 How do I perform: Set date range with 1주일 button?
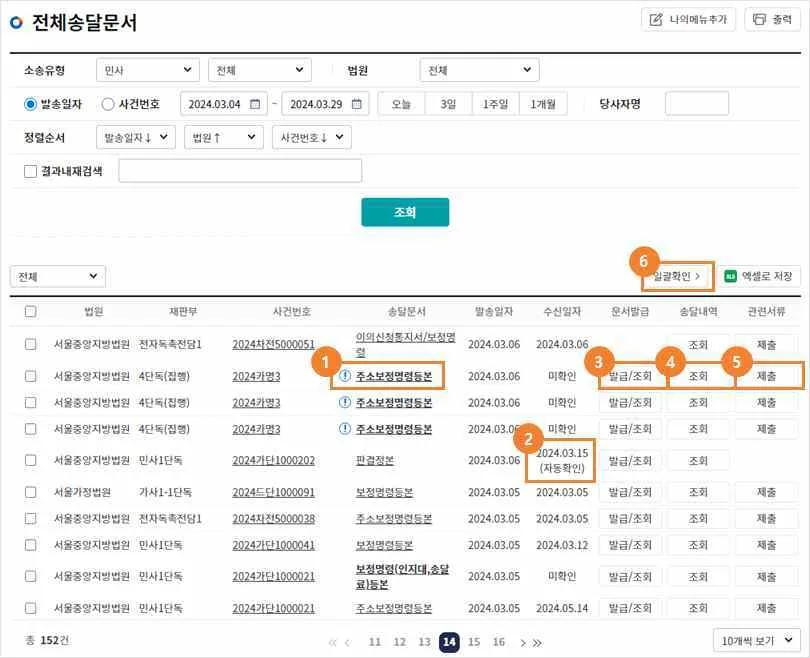pyautogui.click(x=495, y=104)
